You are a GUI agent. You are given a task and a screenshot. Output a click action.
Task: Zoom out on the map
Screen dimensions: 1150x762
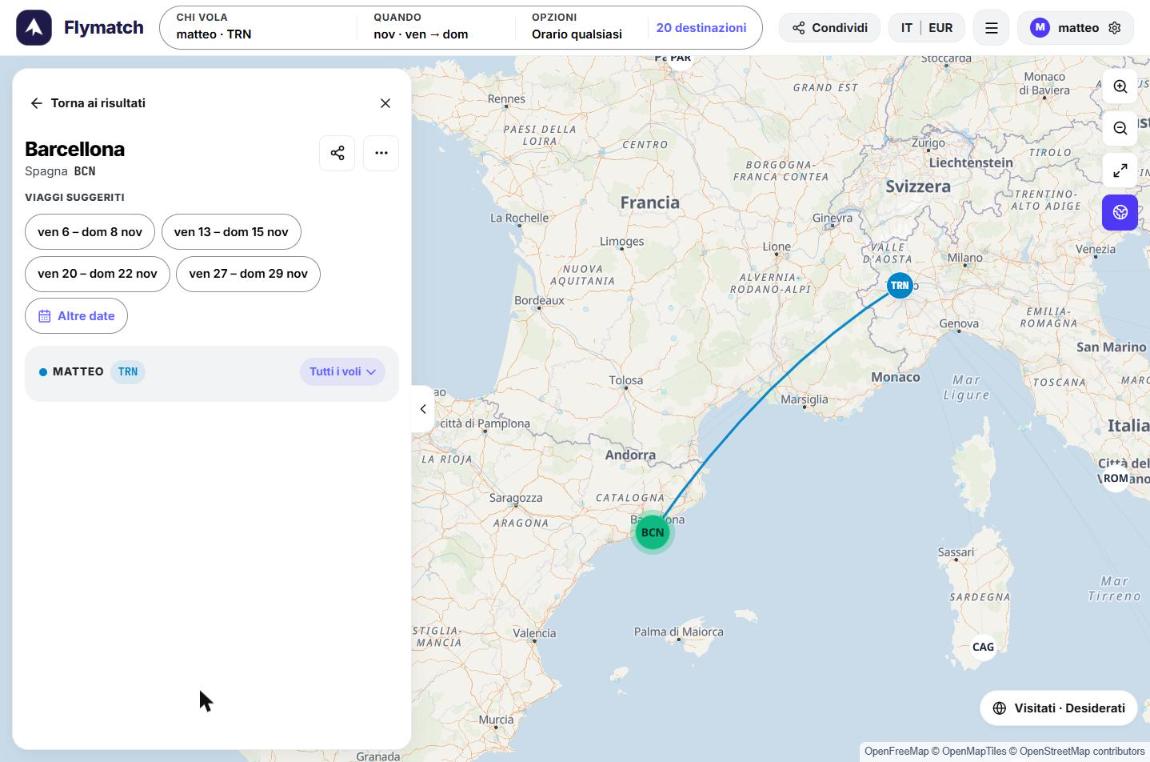[x=1120, y=128]
